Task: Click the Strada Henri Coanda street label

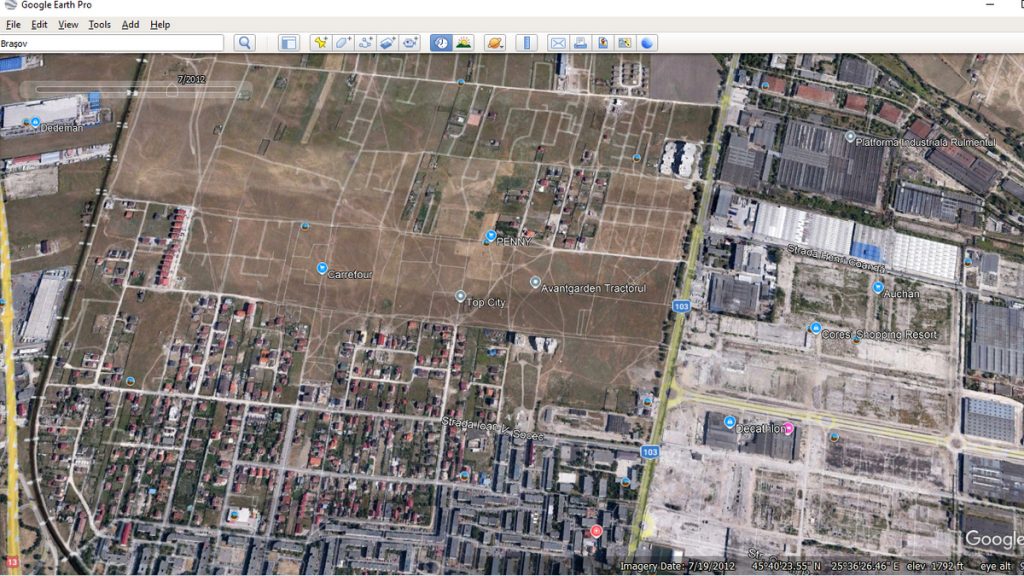Action: point(836,259)
